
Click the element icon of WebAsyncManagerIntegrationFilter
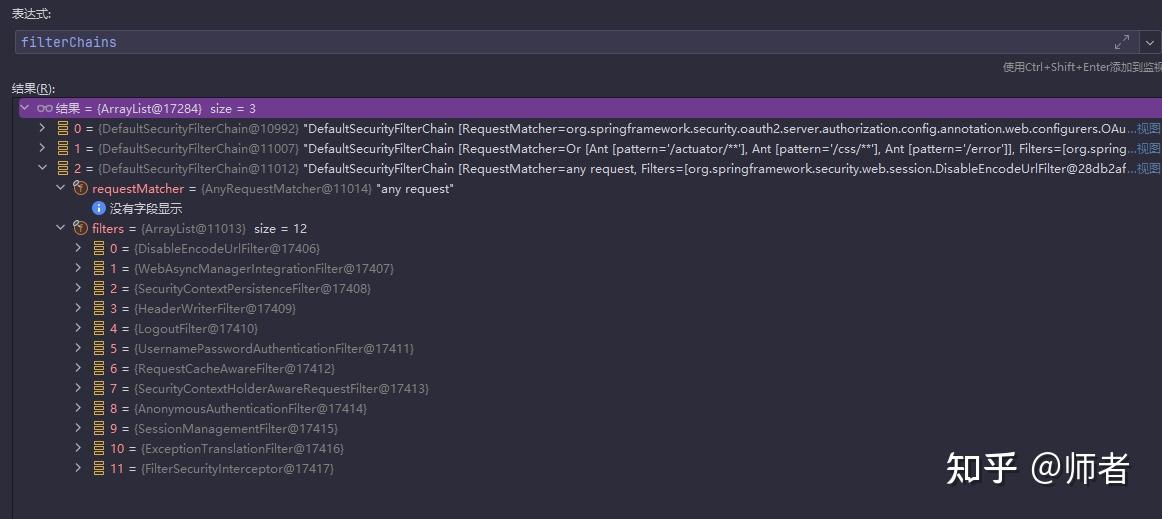[99, 268]
